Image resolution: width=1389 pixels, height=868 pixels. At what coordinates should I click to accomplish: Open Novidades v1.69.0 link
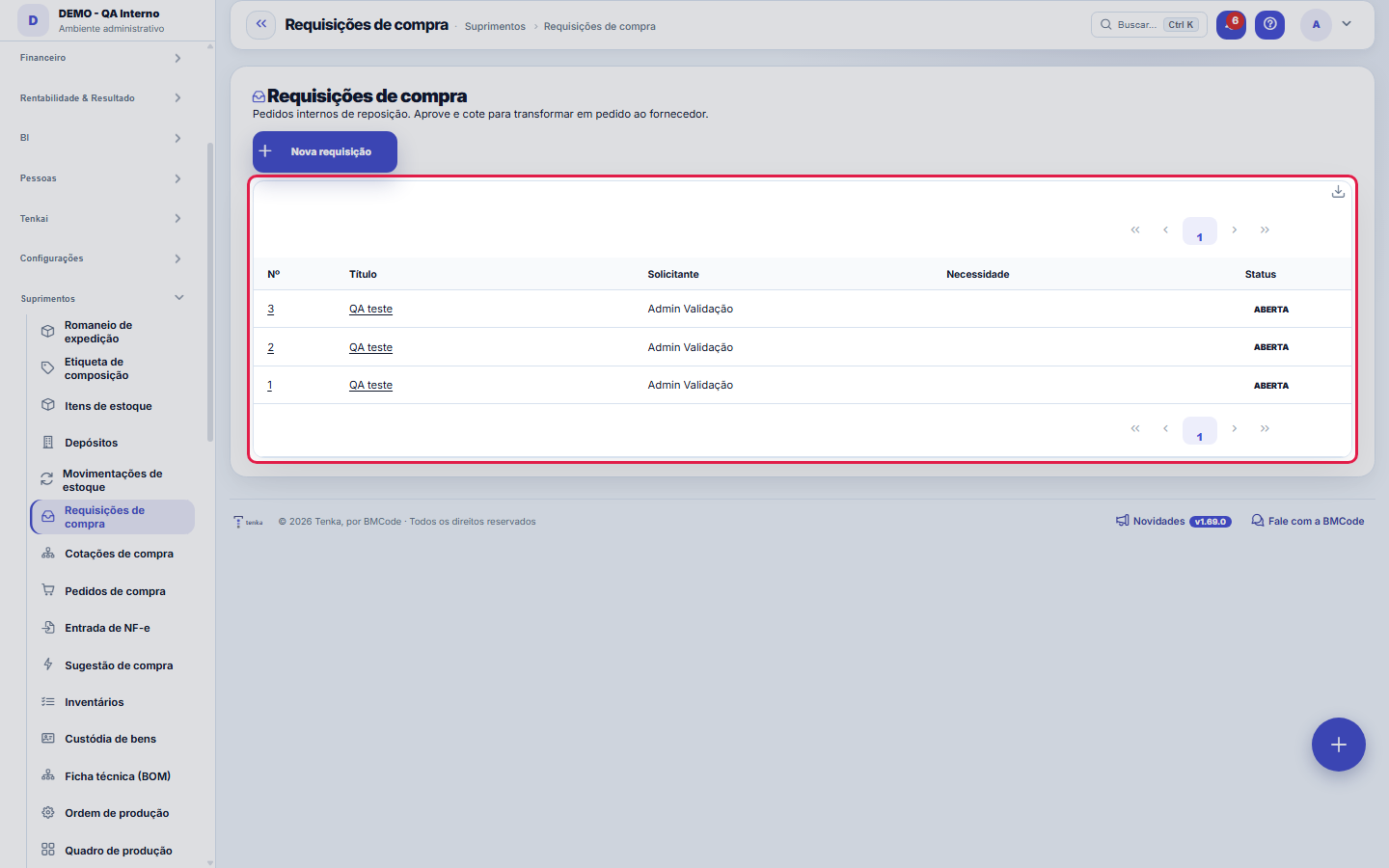(x=1174, y=521)
